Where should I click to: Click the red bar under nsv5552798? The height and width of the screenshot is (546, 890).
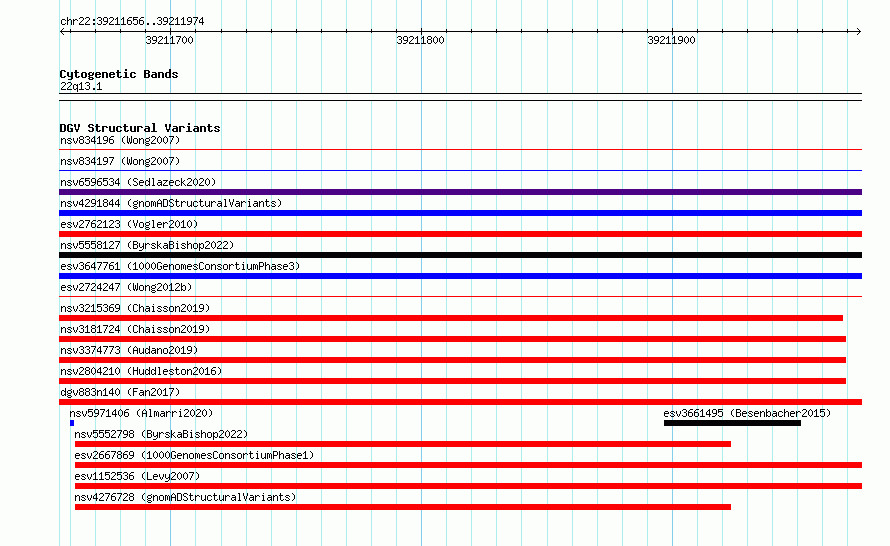tap(403, 444)
